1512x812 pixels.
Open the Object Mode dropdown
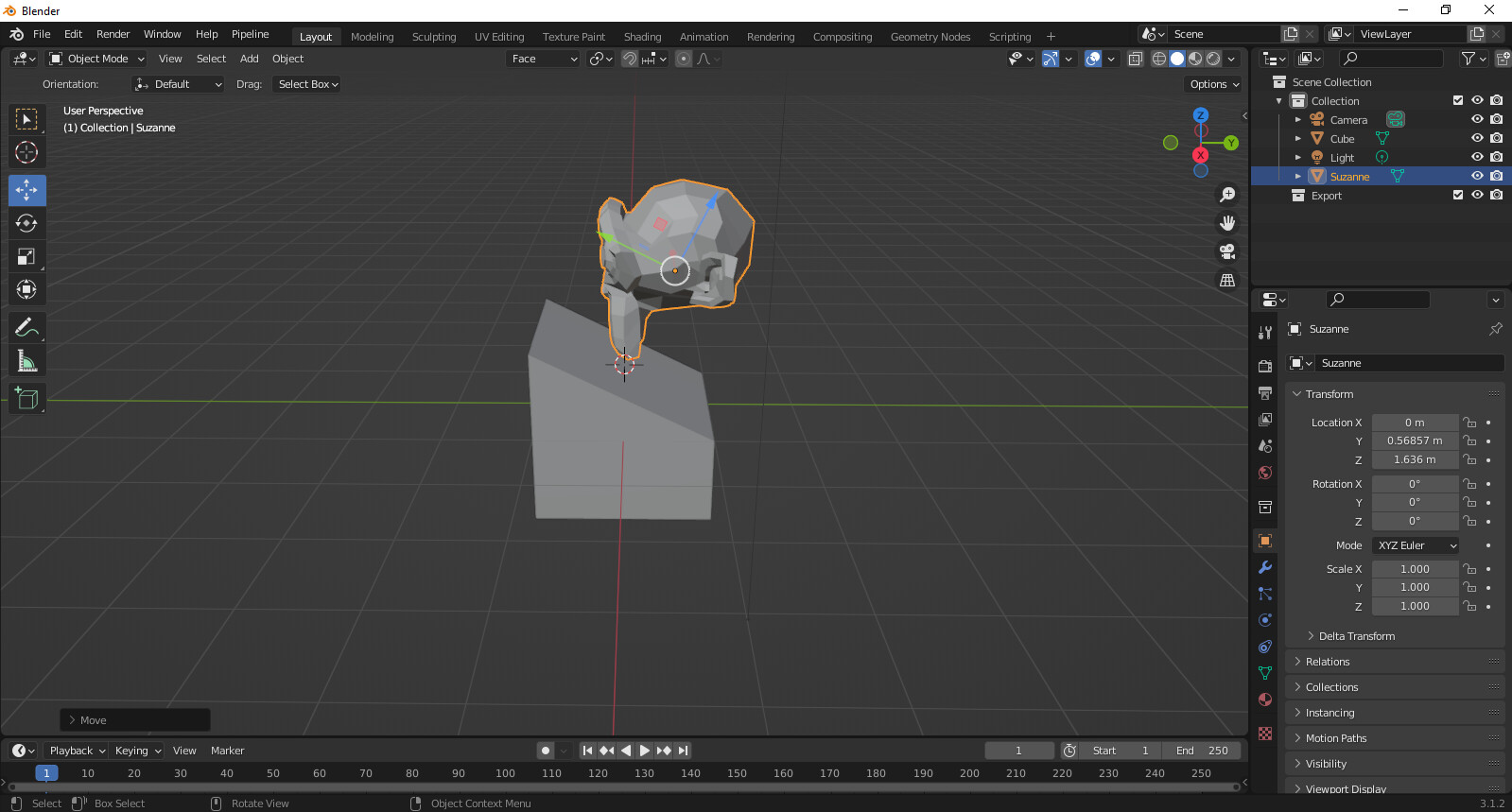coord(96,59)
